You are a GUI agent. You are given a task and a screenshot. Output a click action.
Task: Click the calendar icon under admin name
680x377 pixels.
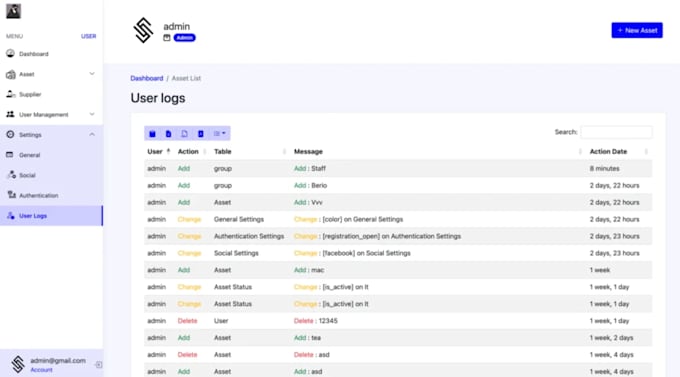click(167, 38)
